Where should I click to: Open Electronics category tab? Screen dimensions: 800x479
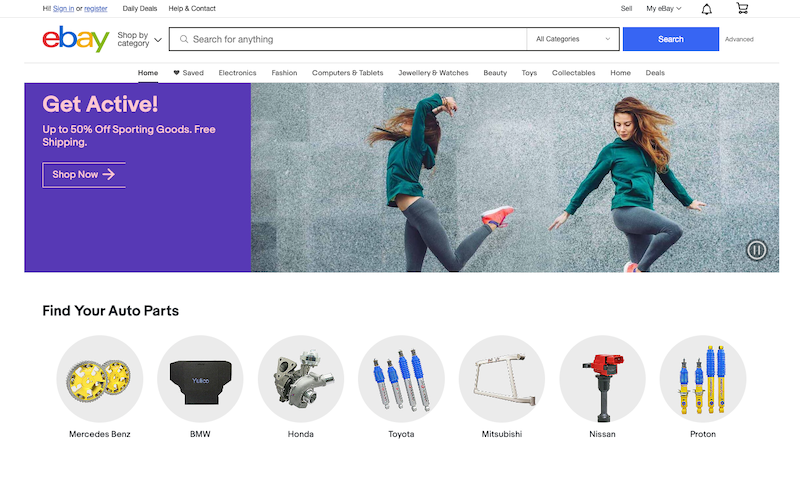(x=237, y=73)
